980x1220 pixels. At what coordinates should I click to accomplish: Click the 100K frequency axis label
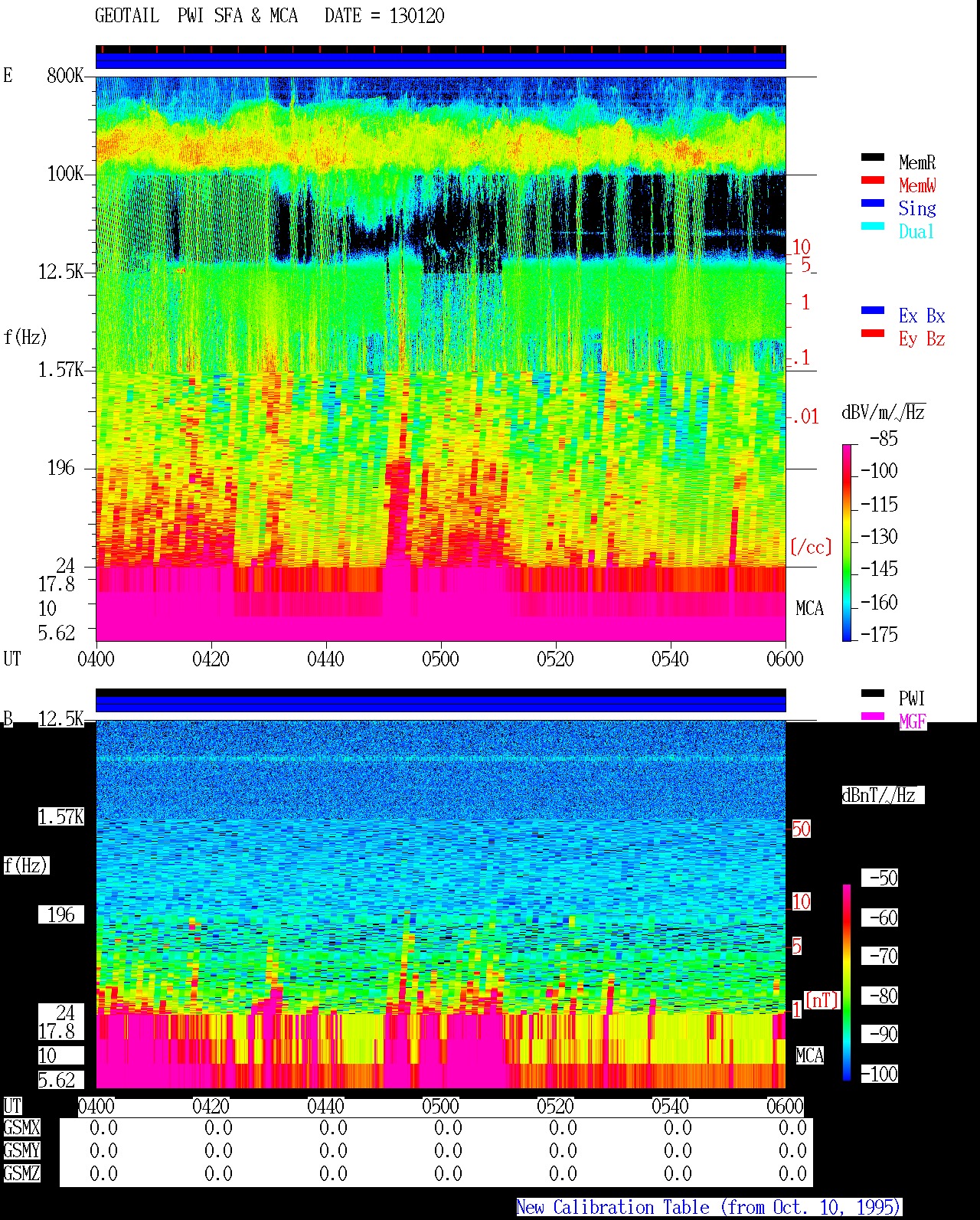(x=65, y=173)
